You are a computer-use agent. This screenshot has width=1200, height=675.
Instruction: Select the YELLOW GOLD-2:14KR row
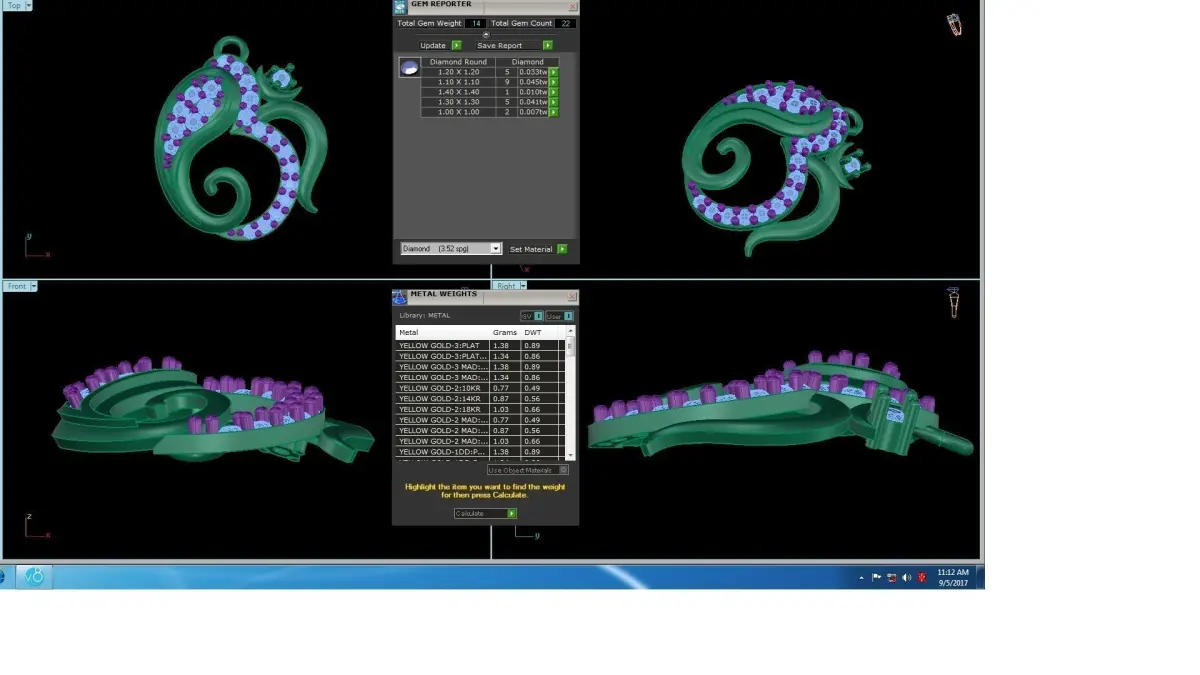click(480, 398)
